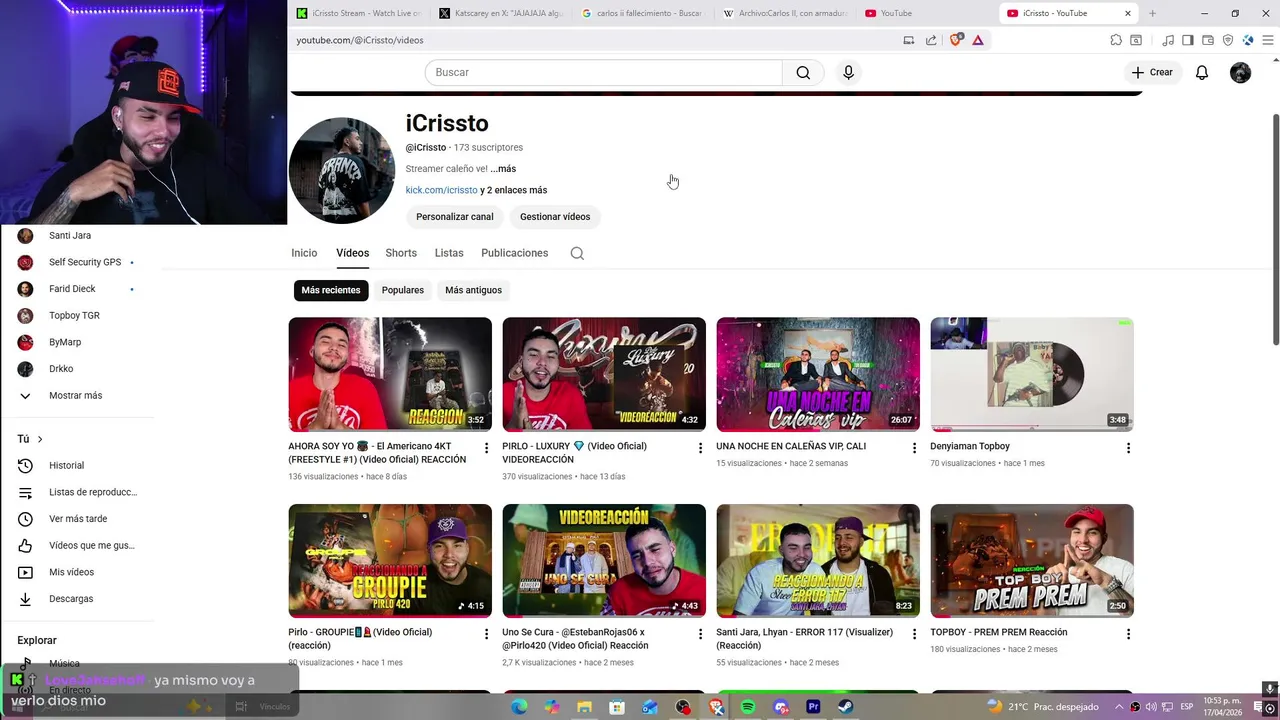1280x720 pixels.
Task: Toggle the browser sidebar panel icon
Action: pos(1187,40)
